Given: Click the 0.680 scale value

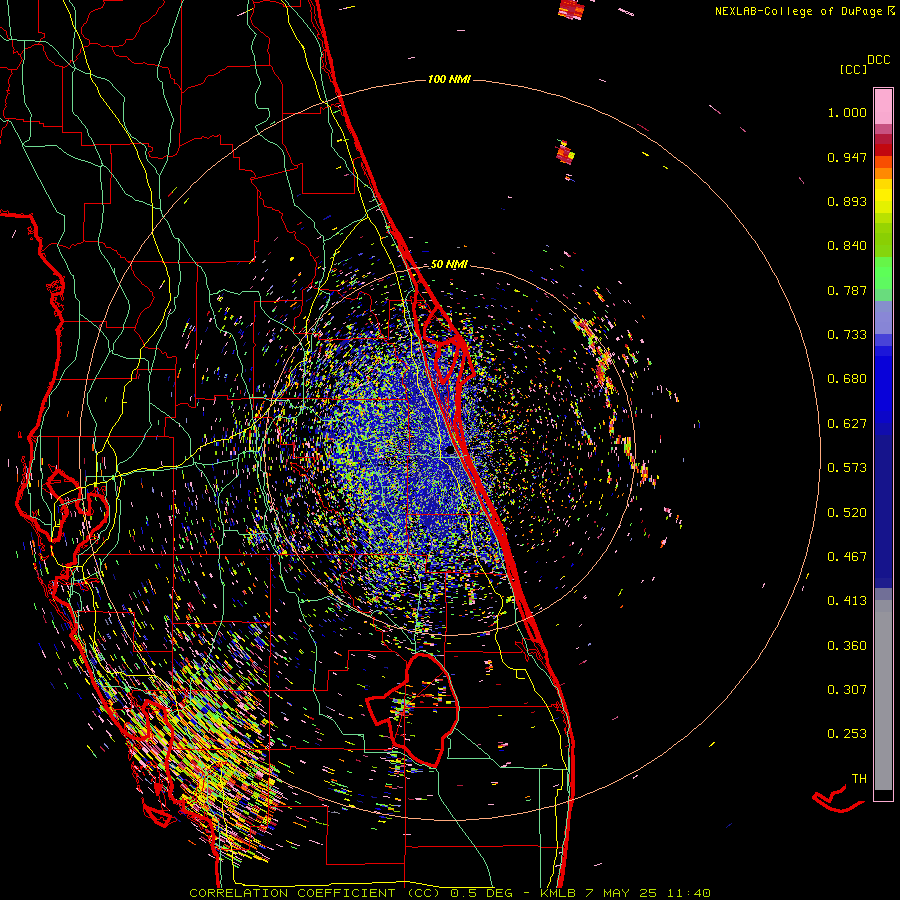Looking at the screenshot, I should tap(847, 379).
